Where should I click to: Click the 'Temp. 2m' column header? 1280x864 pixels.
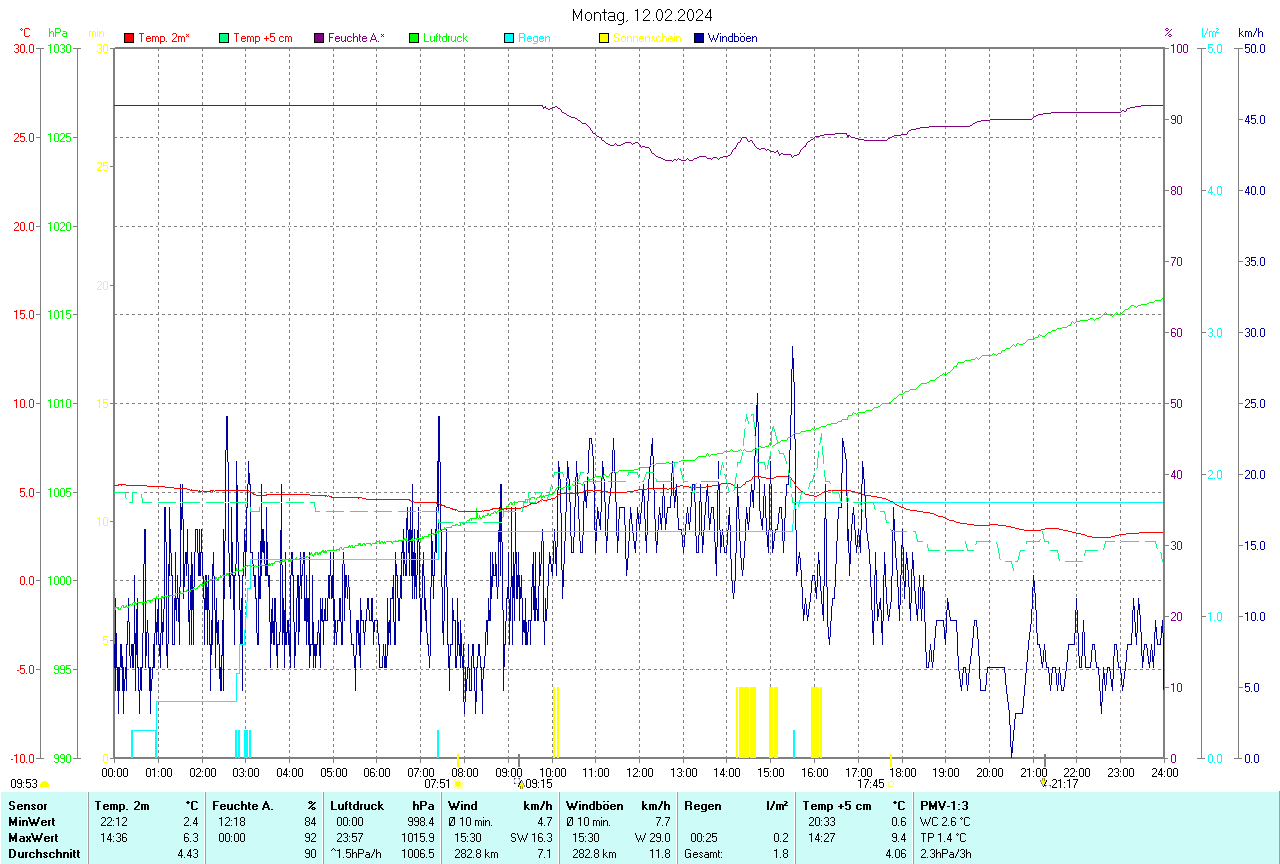122,806
